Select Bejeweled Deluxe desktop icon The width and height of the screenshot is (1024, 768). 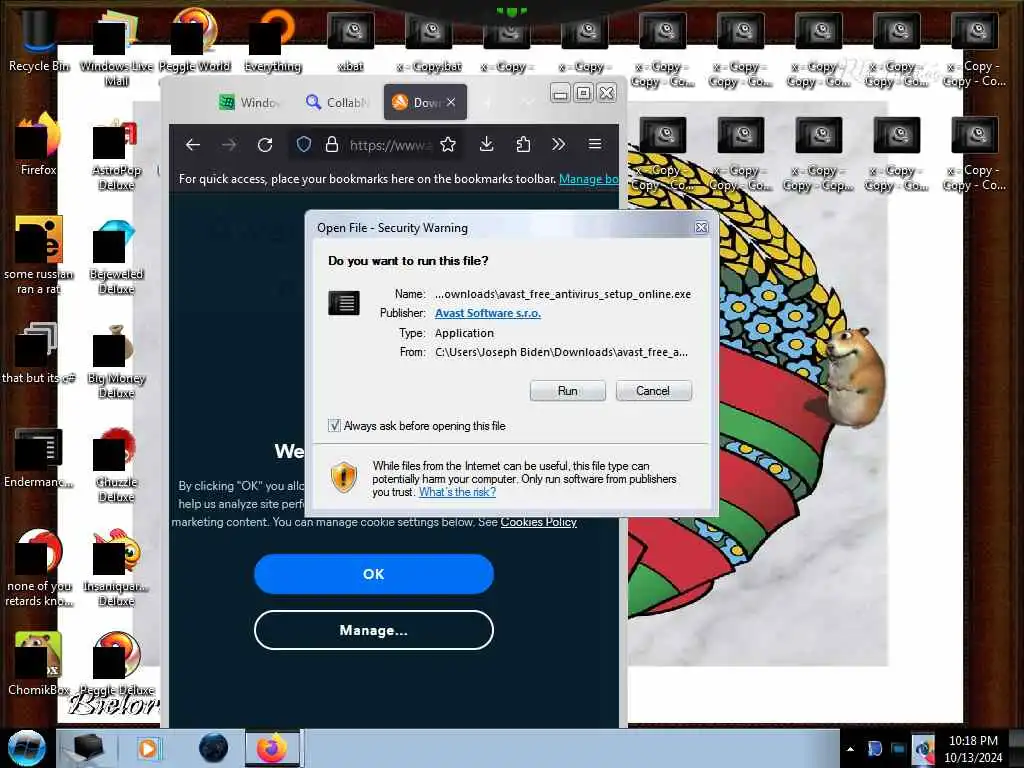(x=116, y=257)
